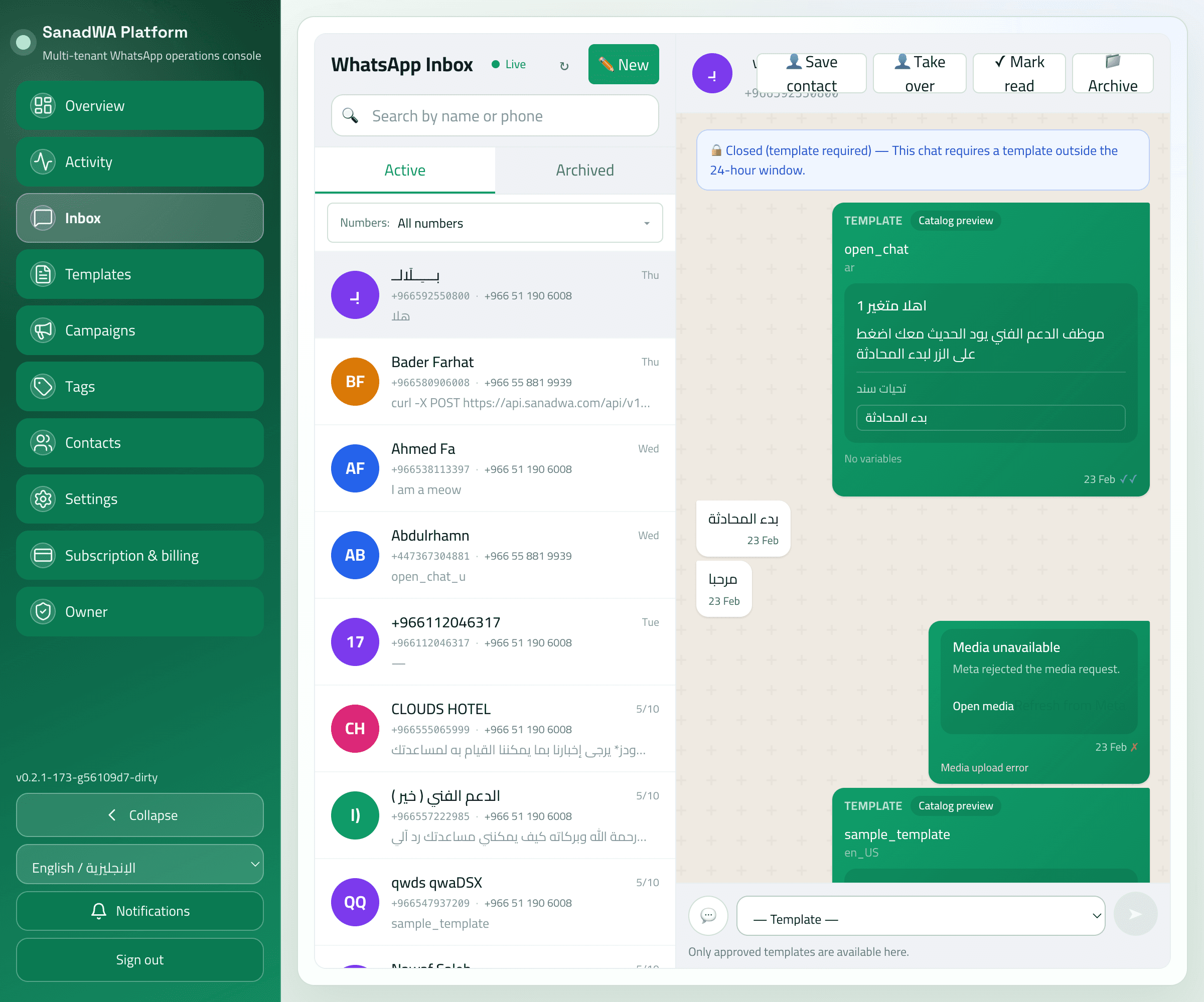Click the Closed template required notice
1204x1002 pixels.
click(x=923, y=160)
